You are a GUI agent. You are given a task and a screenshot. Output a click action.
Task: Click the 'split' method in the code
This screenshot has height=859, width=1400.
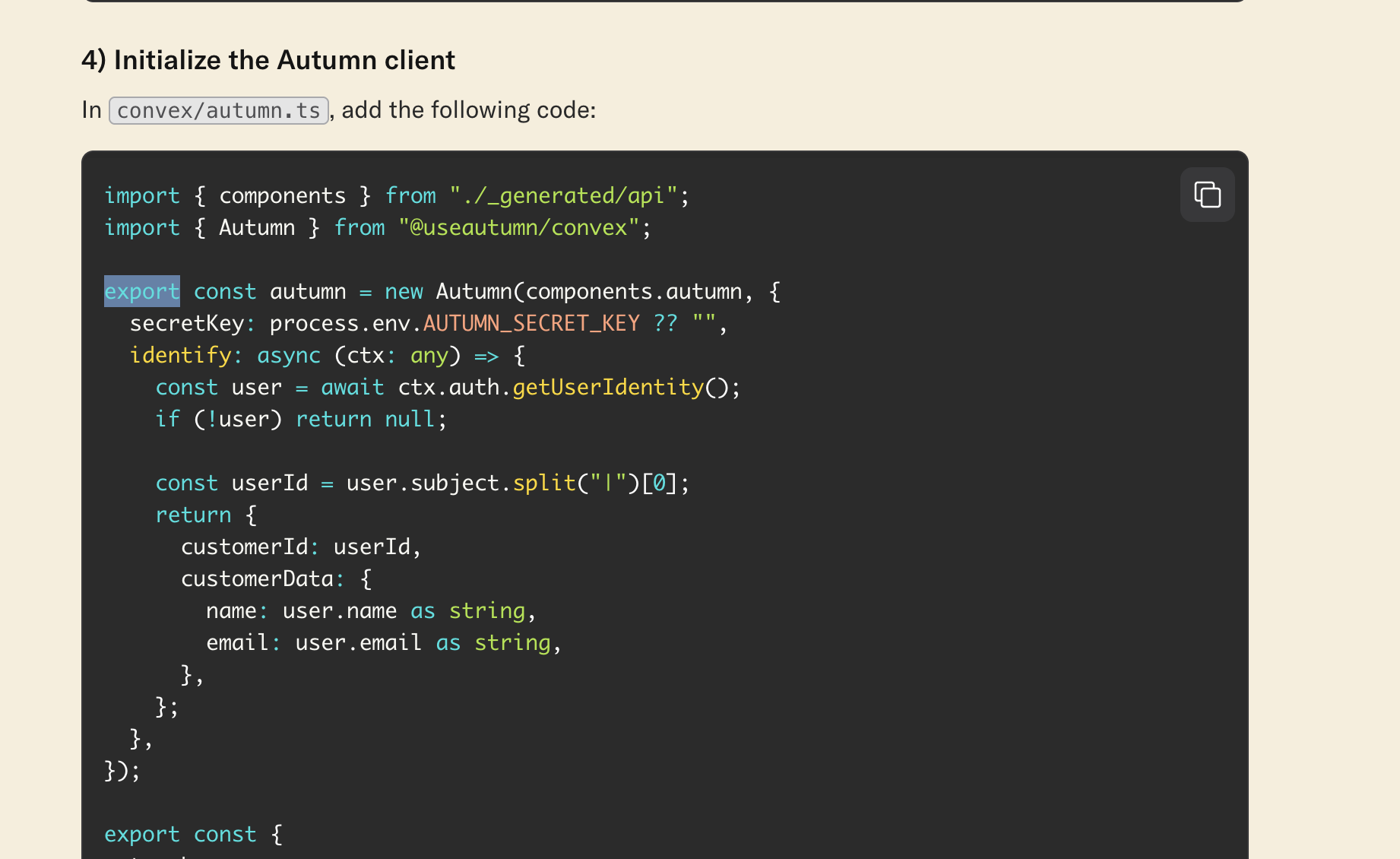544,483
